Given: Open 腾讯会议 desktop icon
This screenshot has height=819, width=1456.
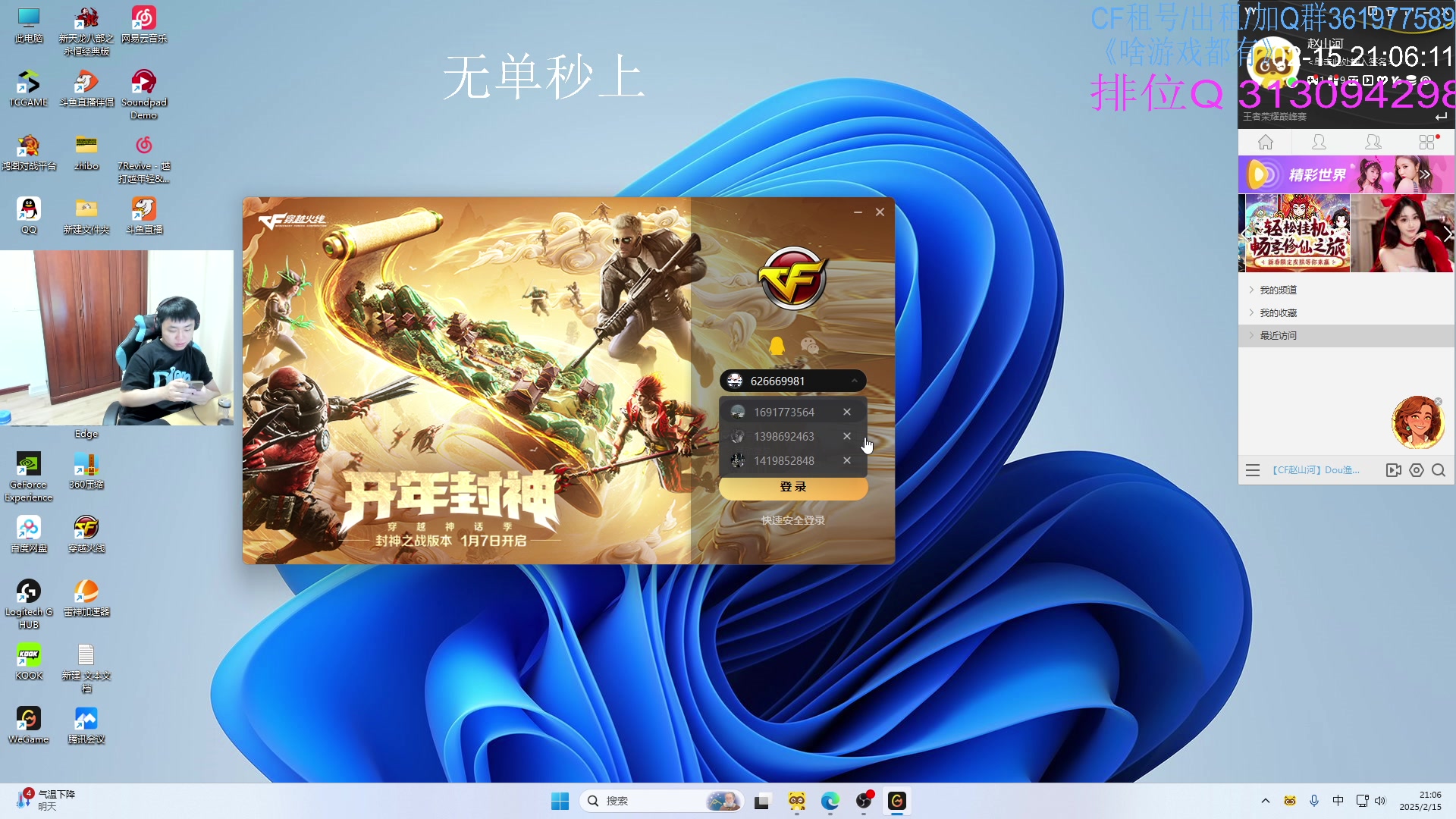Looking at the screenshot, I should [86, 726].
